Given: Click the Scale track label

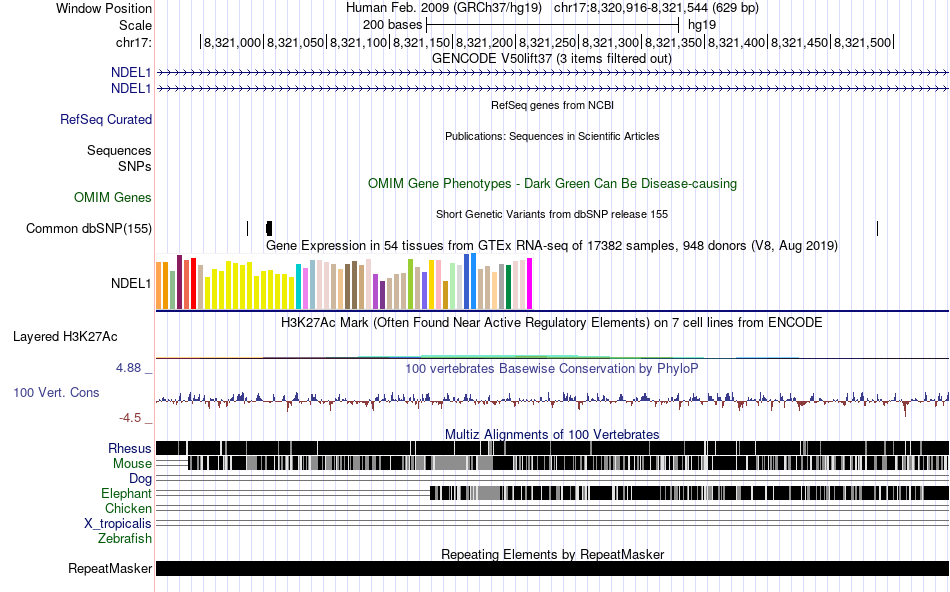Looking at the screenshot, I should (x=135, y=25).
